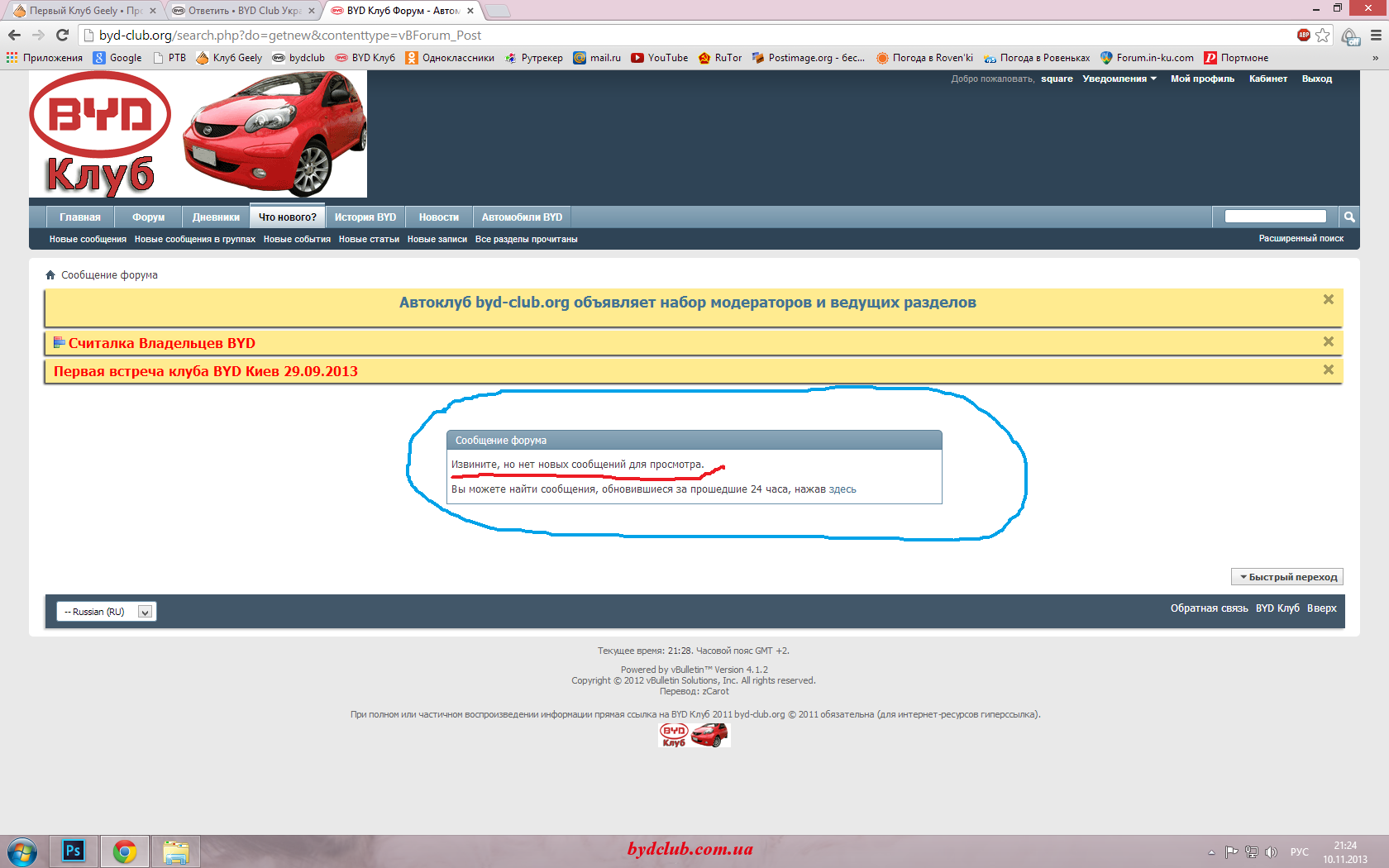Close the 'Считалка Владельцев BYD' notice
Viewport: 1389px width, 868px height.
click(x=1329, y=341)
